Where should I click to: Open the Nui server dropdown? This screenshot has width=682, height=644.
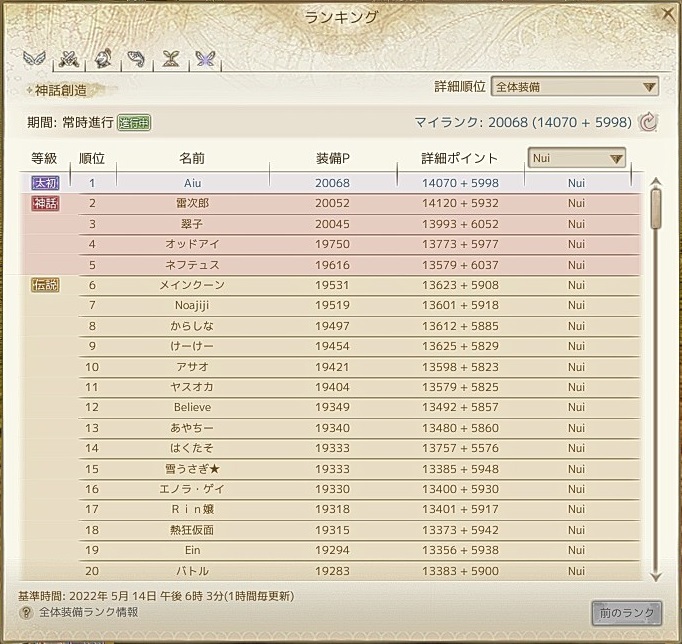click(x=576, y=158)
